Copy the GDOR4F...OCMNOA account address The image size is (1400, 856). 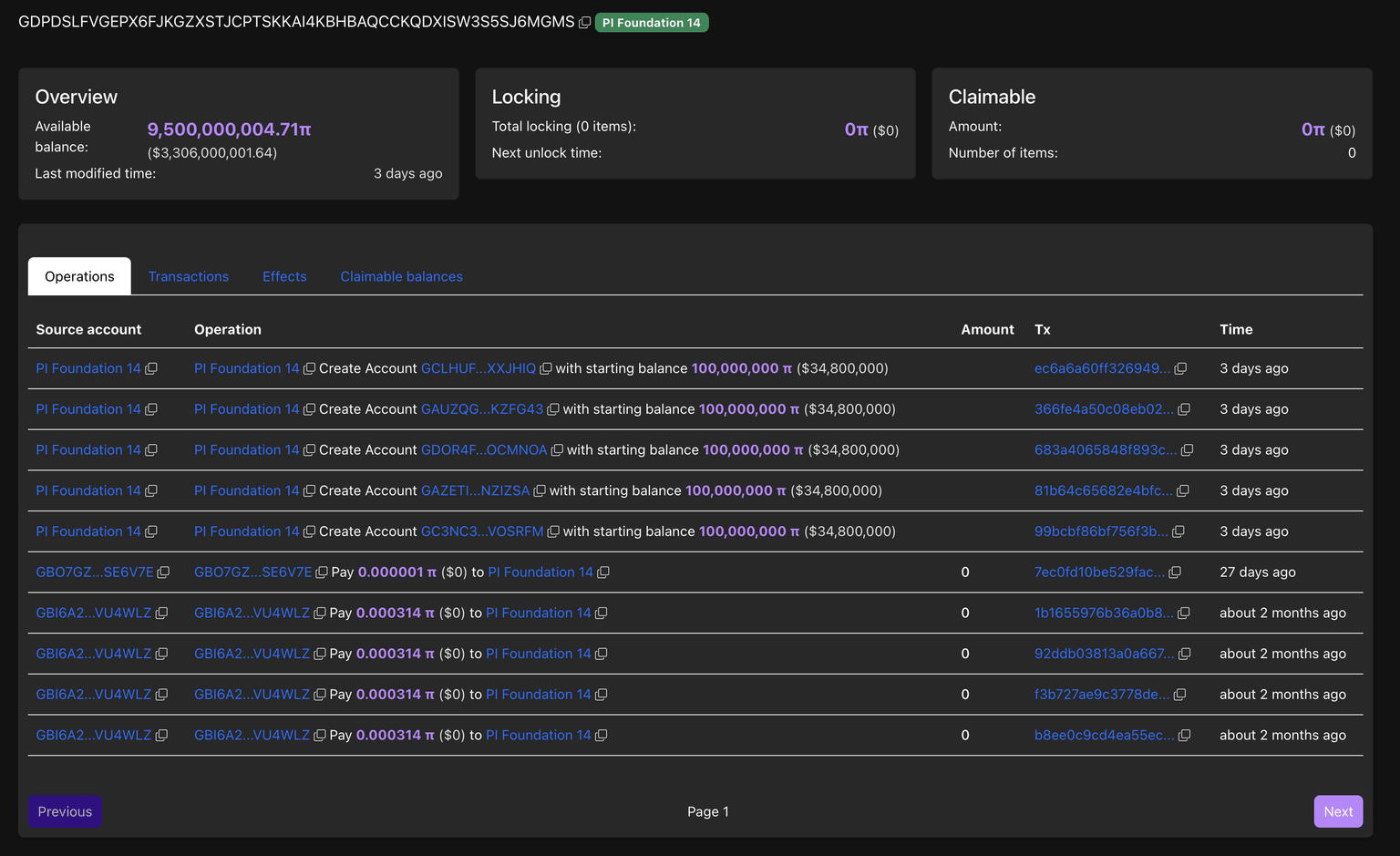point(557,450)
